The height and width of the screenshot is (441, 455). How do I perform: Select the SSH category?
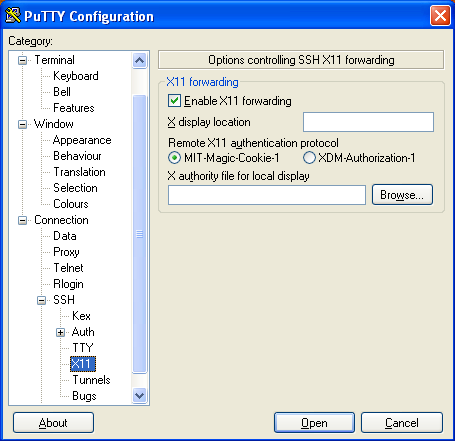[x=64, y=300]
